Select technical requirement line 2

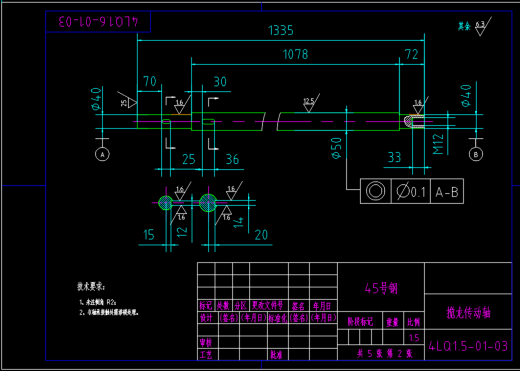click(109, 313)
